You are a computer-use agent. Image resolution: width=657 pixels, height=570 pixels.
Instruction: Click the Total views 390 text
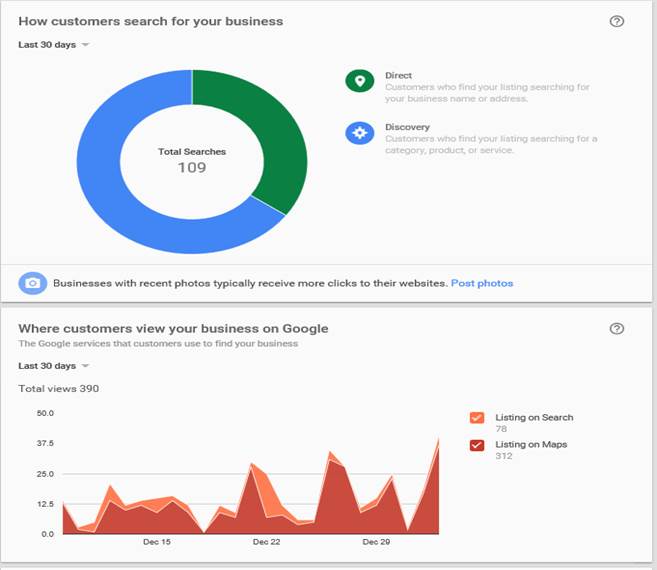click(59, 389)
